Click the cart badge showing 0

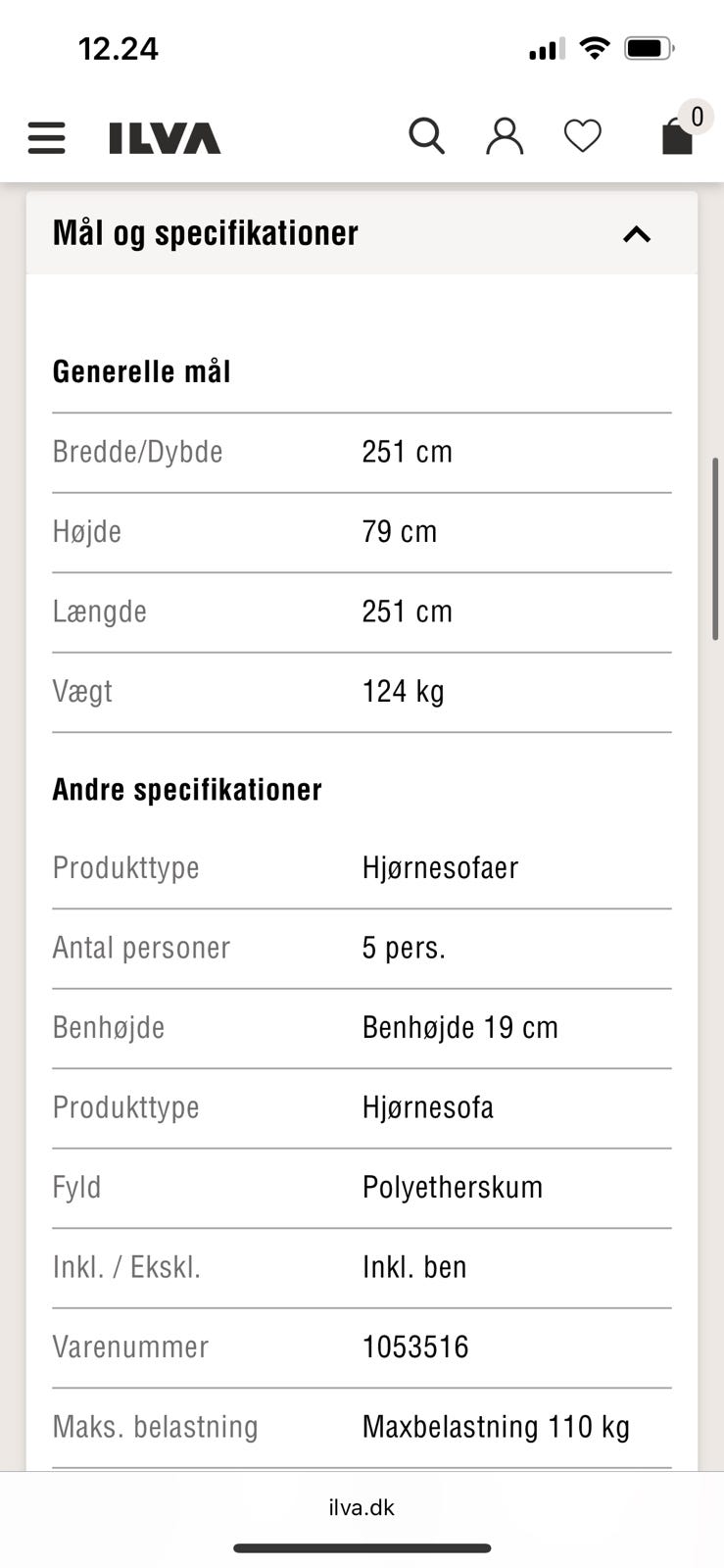click(697, 115)
